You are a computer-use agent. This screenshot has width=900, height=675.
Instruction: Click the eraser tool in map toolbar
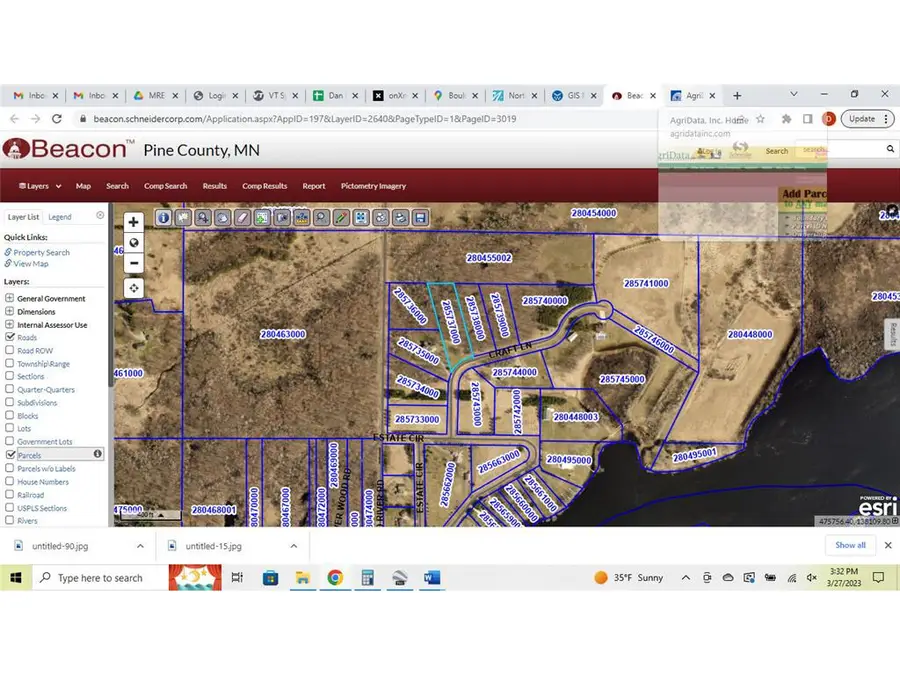241,217
